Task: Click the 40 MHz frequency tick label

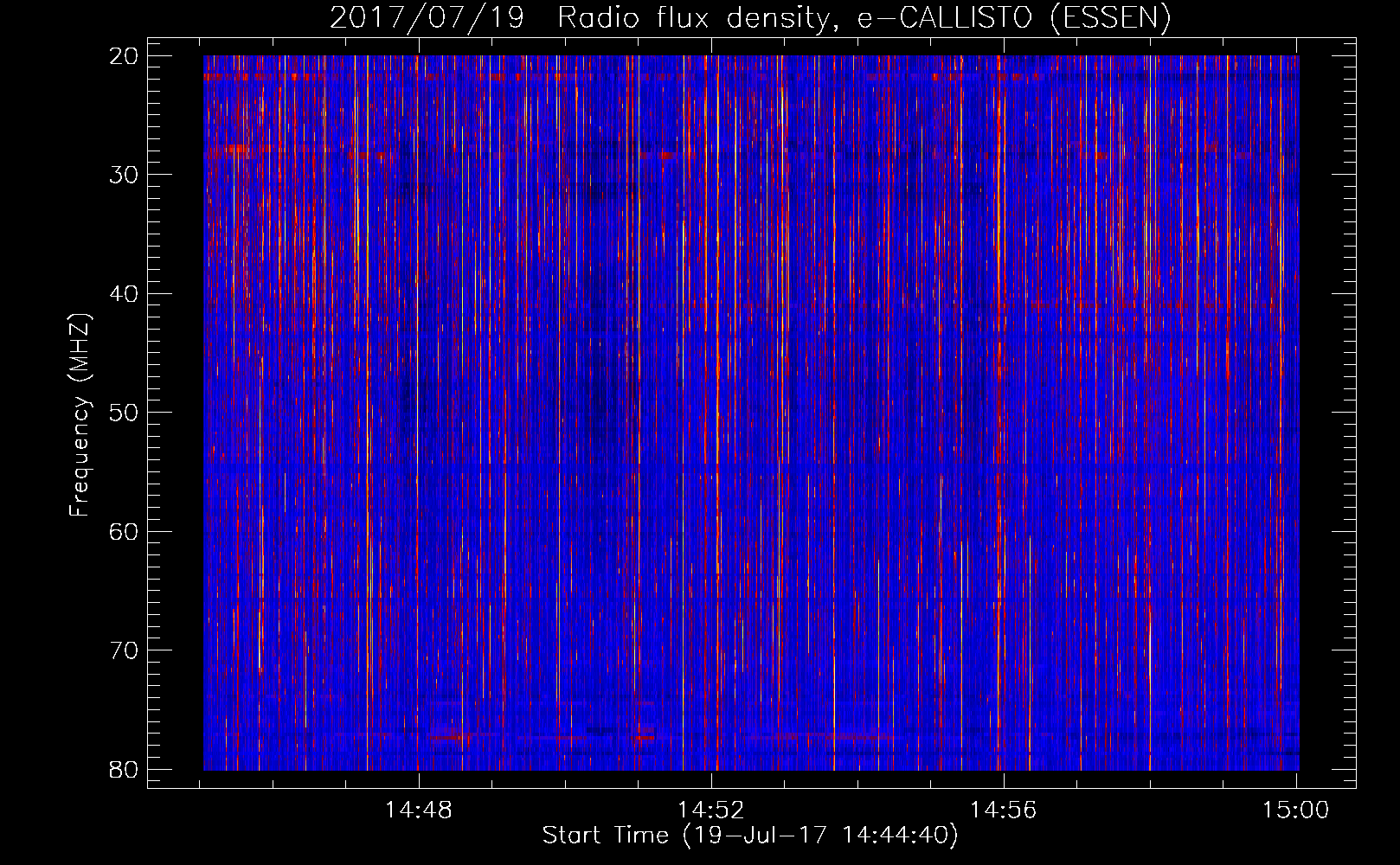Action: point(124,294)
